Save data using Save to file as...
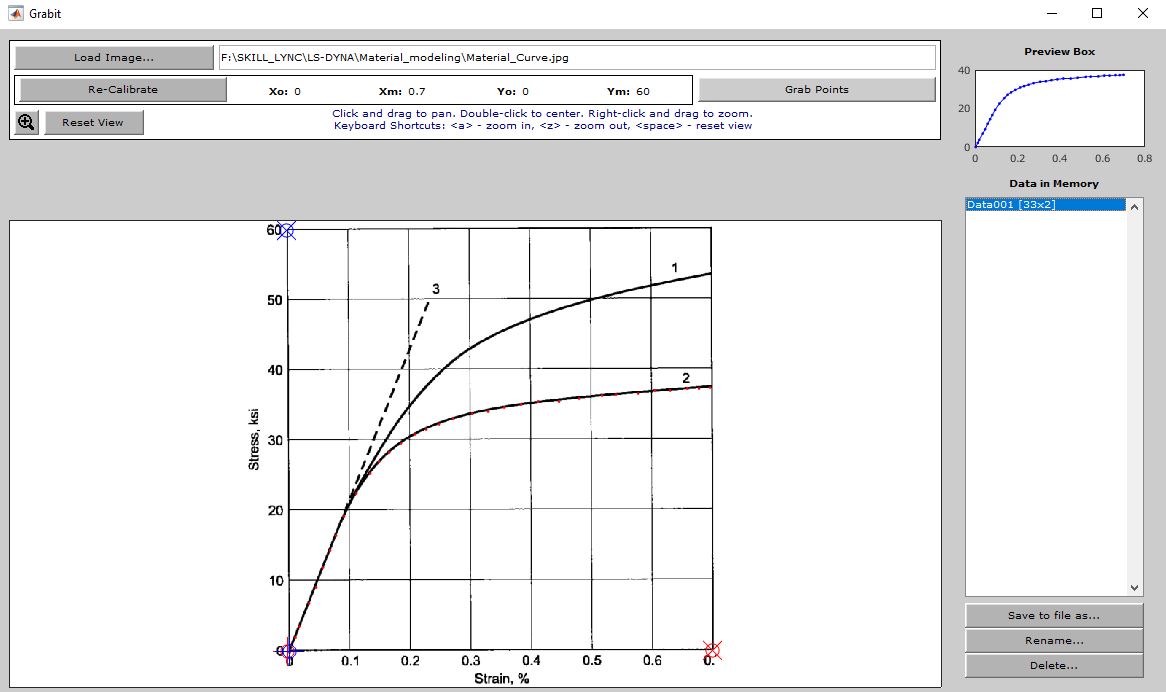 (x=1053, y=614)
